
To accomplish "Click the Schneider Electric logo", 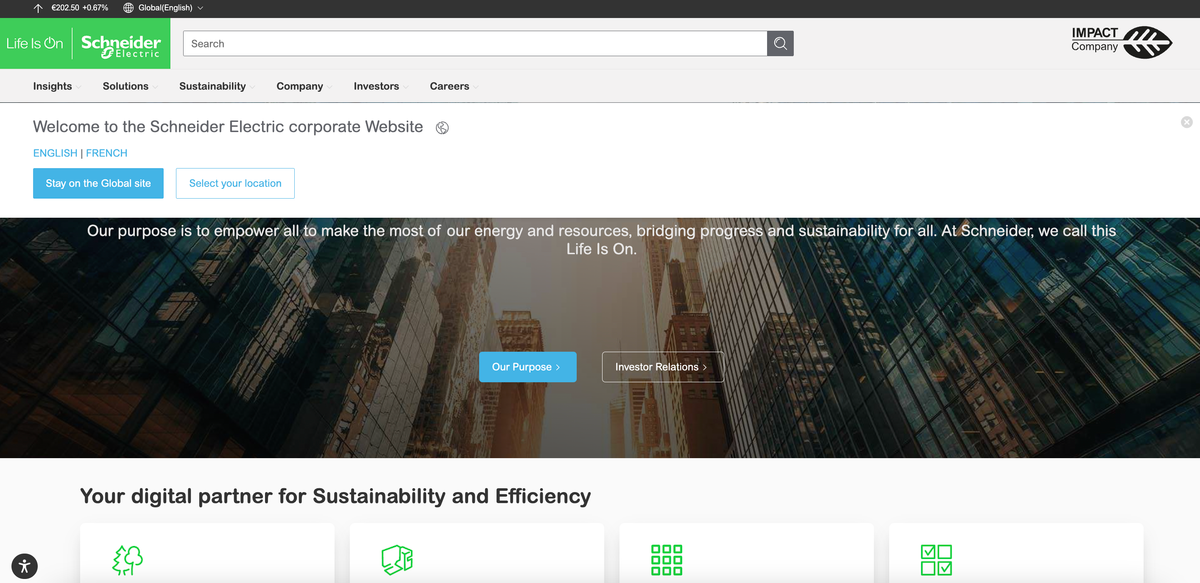I will click(121, 46).
